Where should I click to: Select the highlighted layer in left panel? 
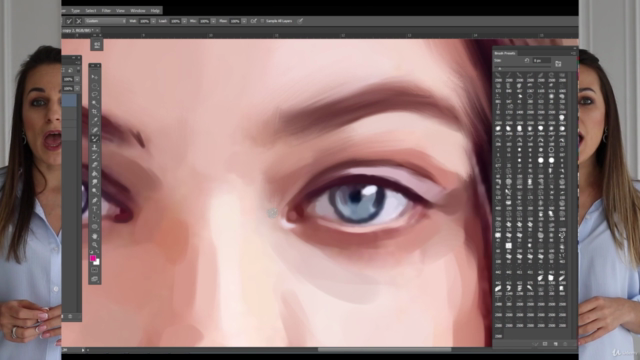tap(69, 101)
